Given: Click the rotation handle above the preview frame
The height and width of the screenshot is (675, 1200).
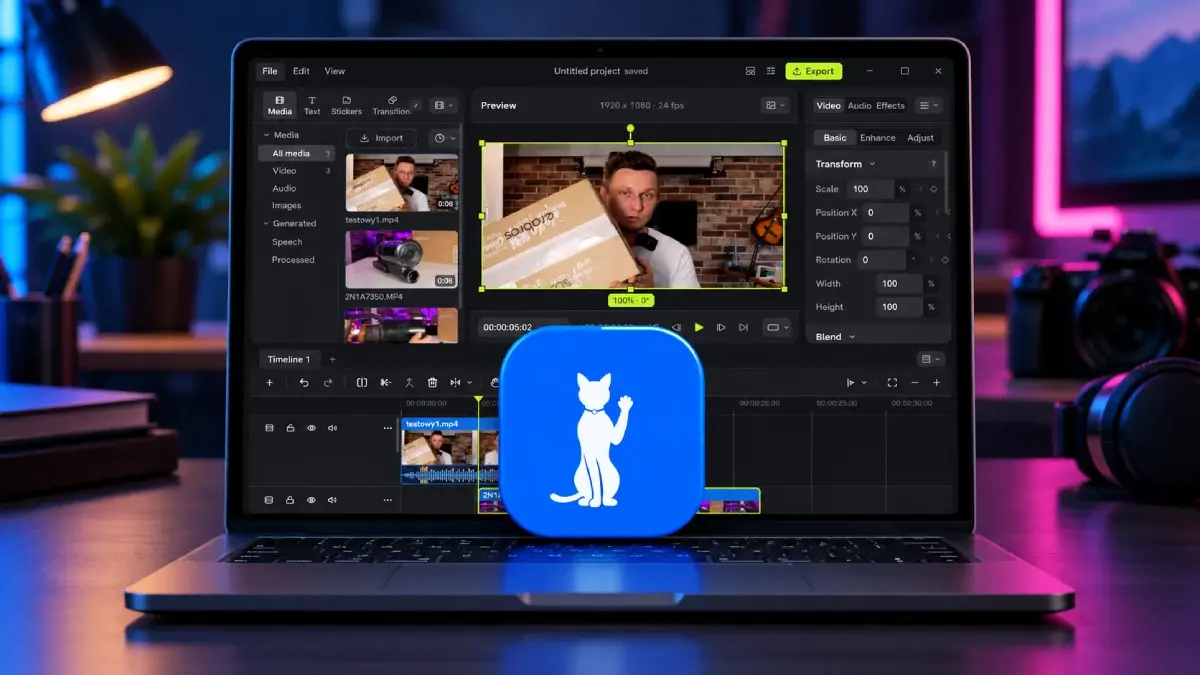Looking at the screenshot, I should pyautogui.click(x=630, y=128).
